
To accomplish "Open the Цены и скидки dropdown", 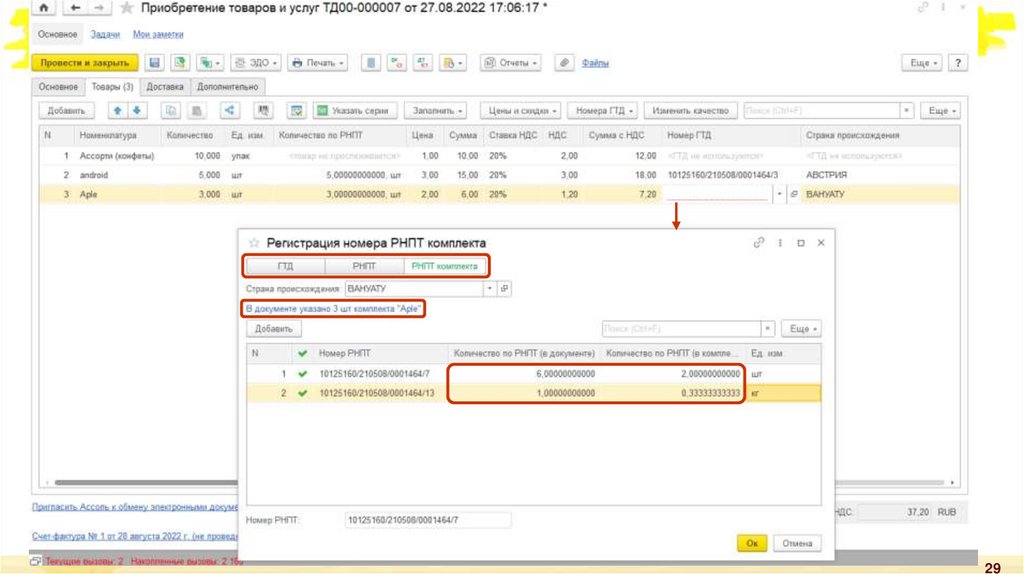I will (x=522, y=110).
